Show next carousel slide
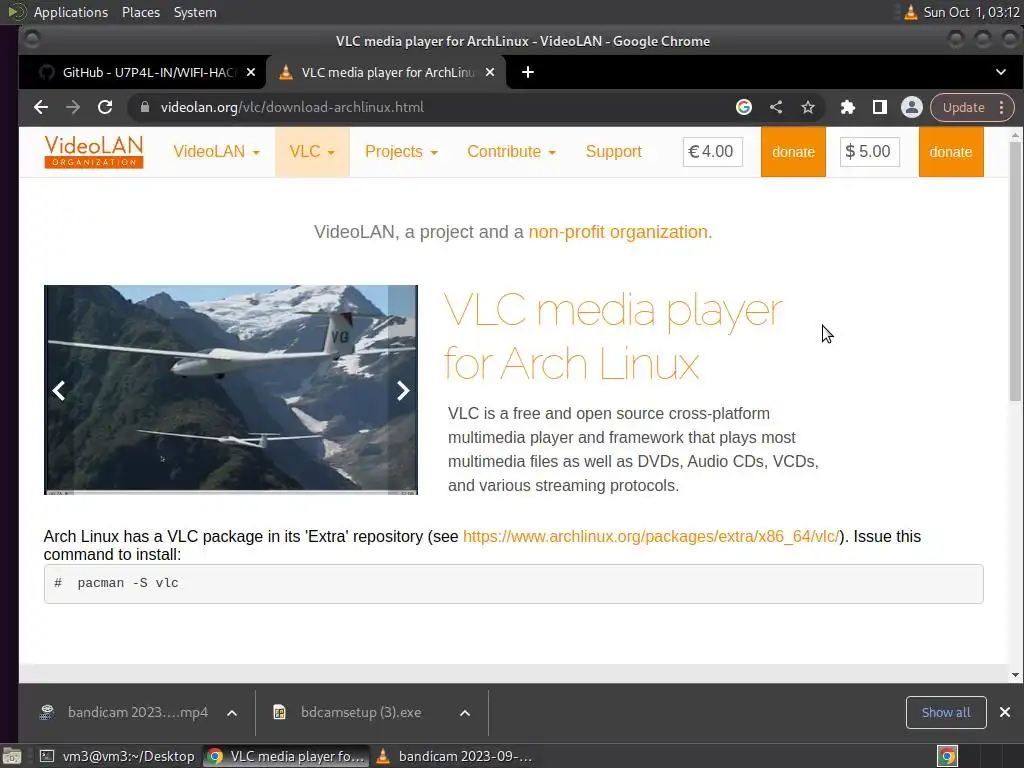This screenshot has height=768, width=1024. tap(403, 390)
